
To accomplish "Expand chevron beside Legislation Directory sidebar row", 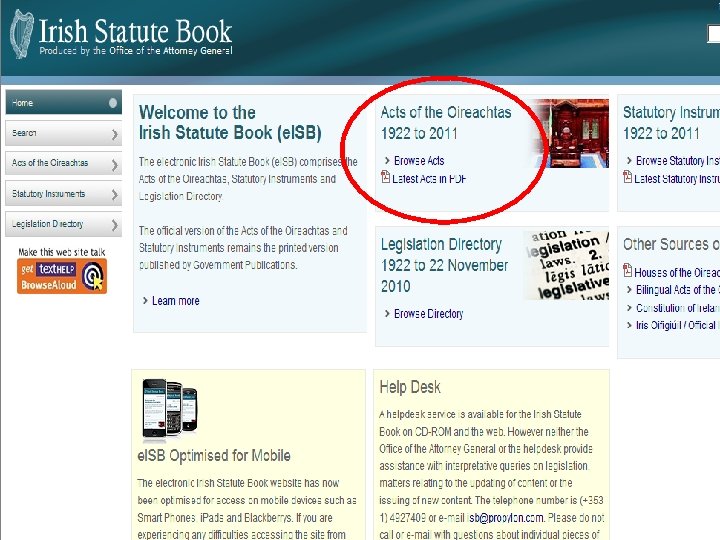I will (114, 225).
